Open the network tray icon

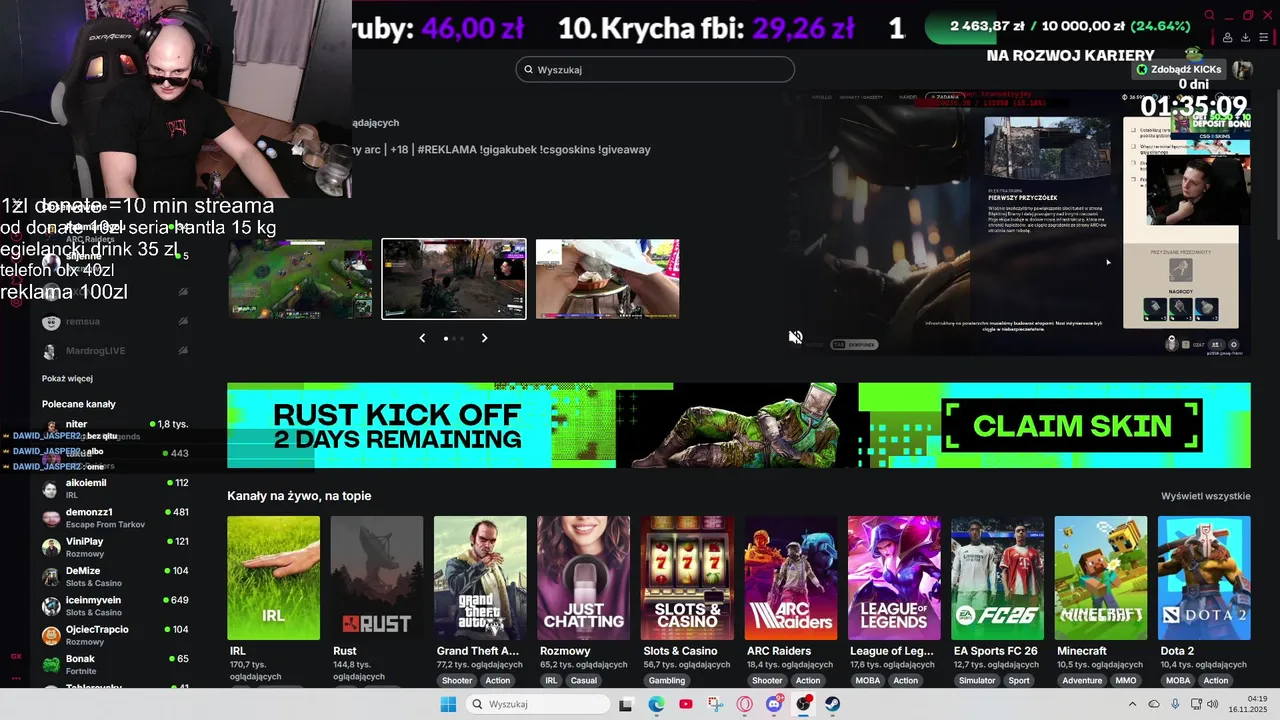tap(1195, 704)
